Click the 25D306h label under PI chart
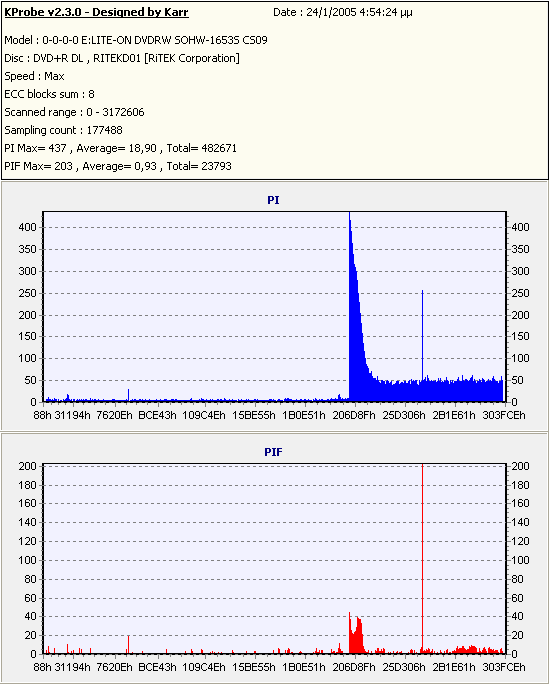This screenshot has width=549, height=684. [404, 415]
